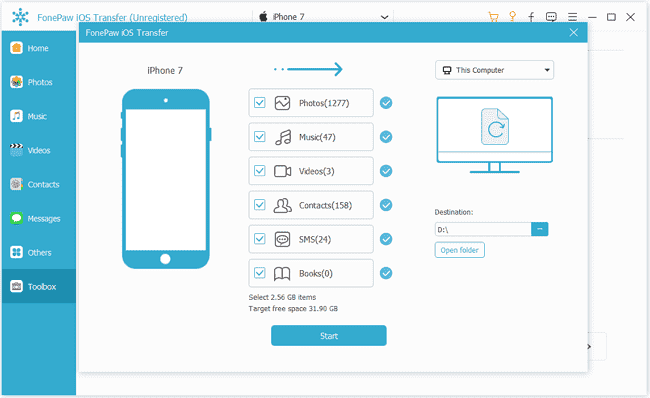This screenshot has width=650, height=398.
Task: Open the shopping cart purchase icon
Action: click(x=493, y=17)
